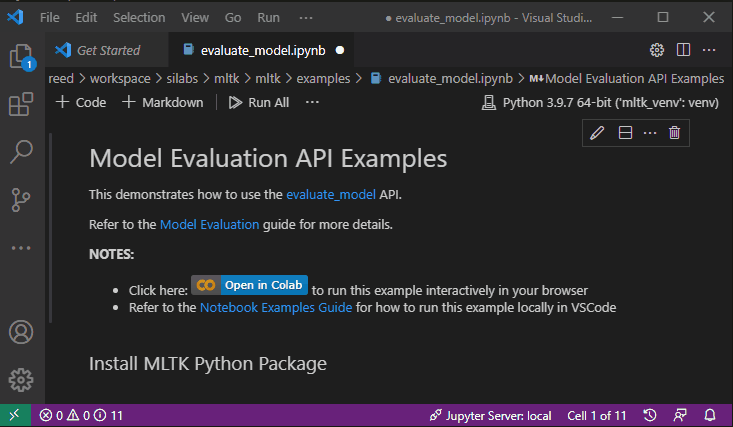Click the workspace breadcrumb

pos(120,78)
